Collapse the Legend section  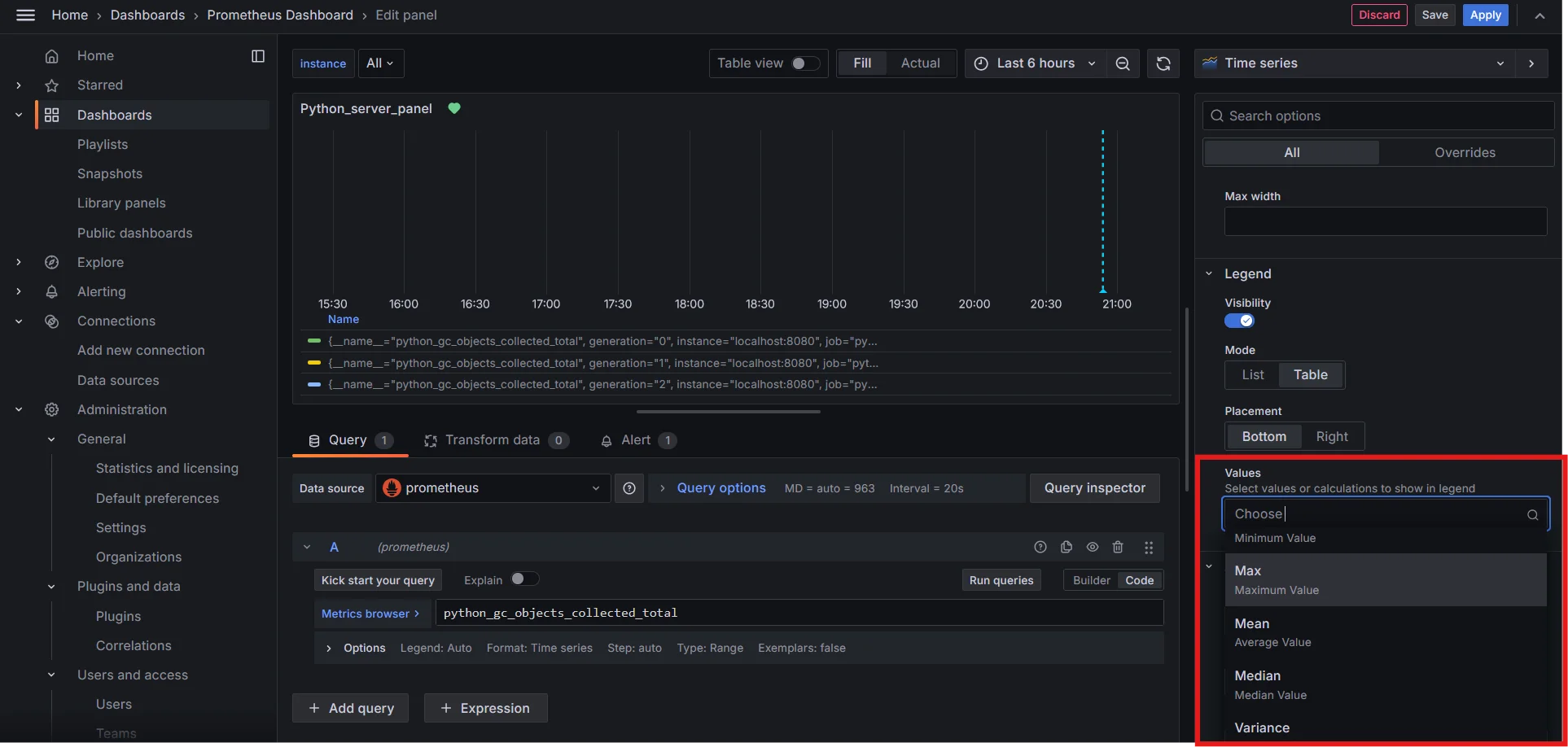point(1209,274)
